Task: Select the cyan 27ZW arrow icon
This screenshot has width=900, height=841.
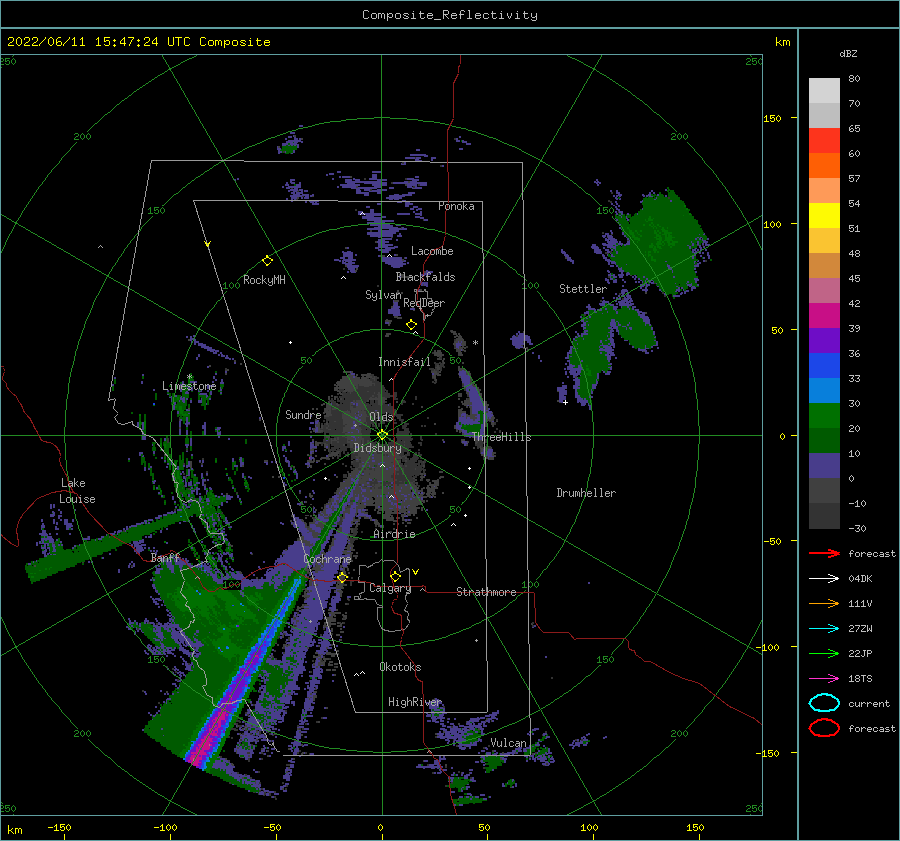Action: 824,629
